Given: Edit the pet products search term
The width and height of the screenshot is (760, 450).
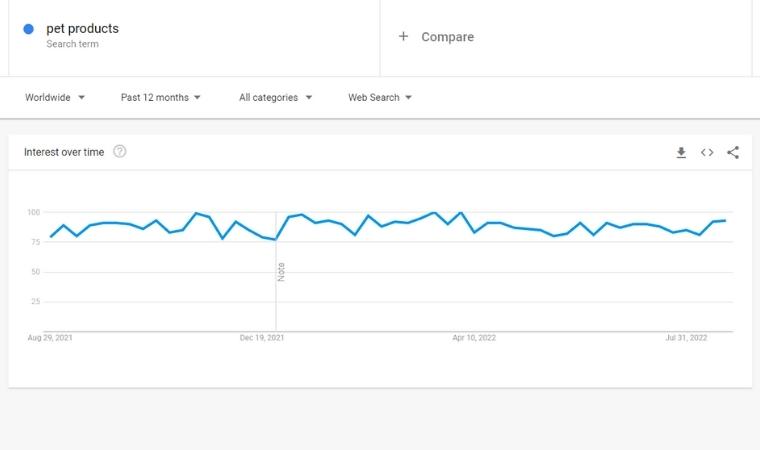Looking at the screenshot, I should (82, 29).
